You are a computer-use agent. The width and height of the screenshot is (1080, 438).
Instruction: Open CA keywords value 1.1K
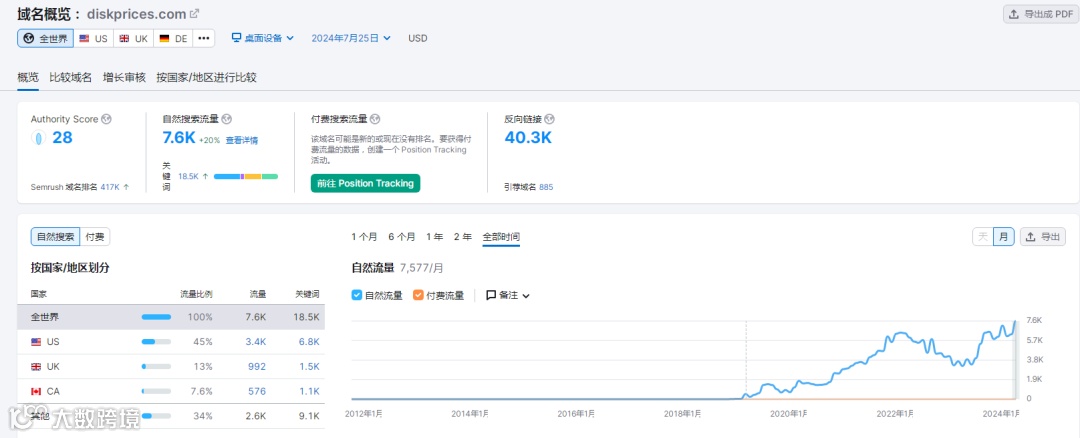click(x=309, y=391)
